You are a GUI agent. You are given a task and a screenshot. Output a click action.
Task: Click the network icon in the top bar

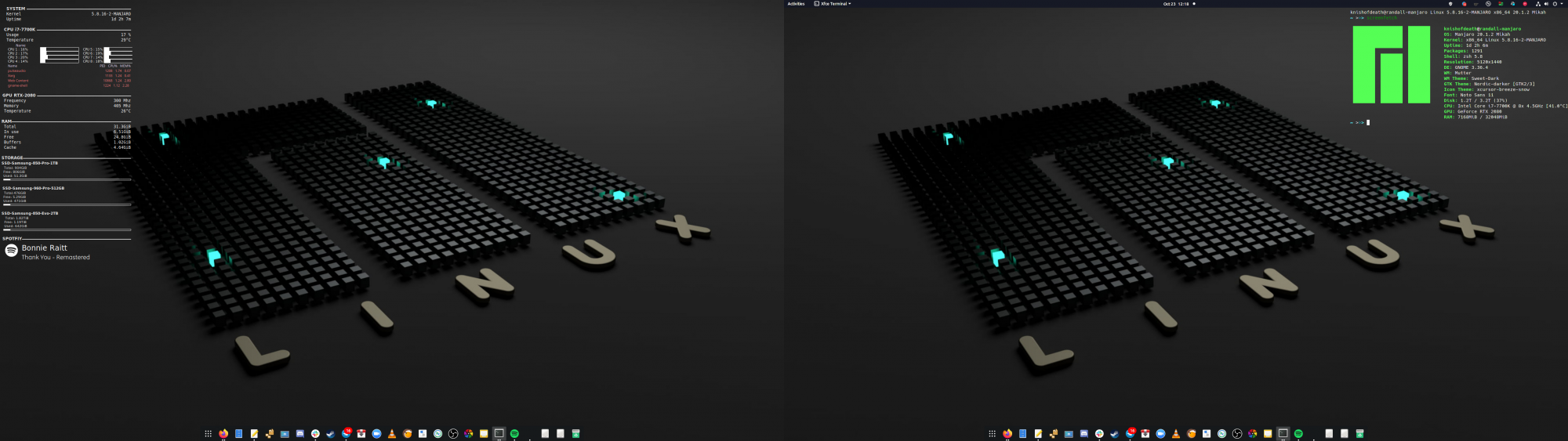pyautogui.click(x=1538, y=4)
